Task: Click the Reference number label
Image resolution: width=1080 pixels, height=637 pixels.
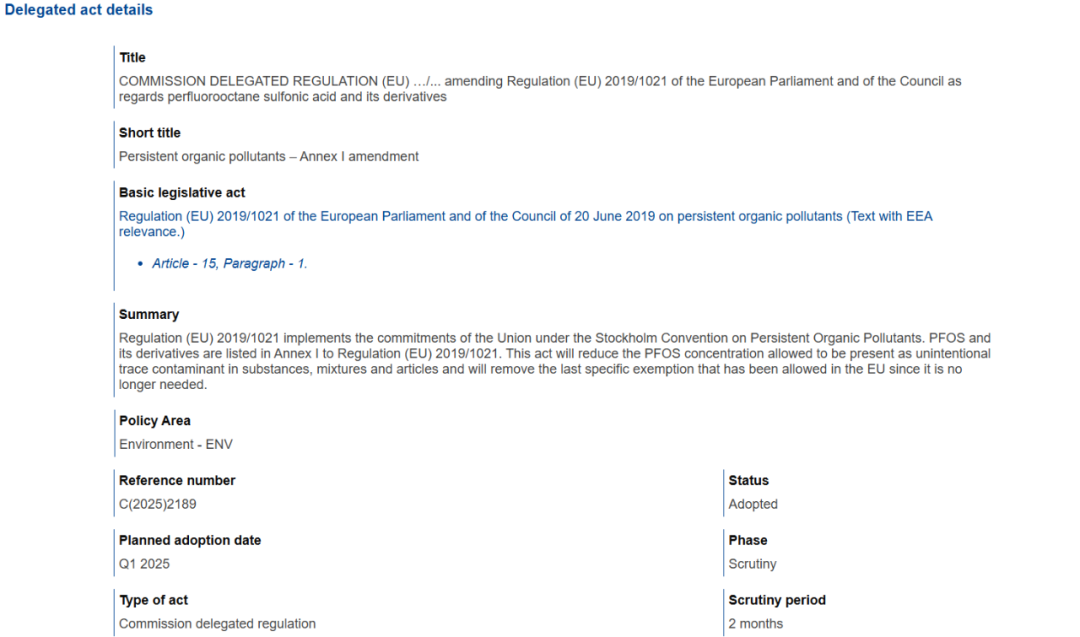Action: pos(177,481)
